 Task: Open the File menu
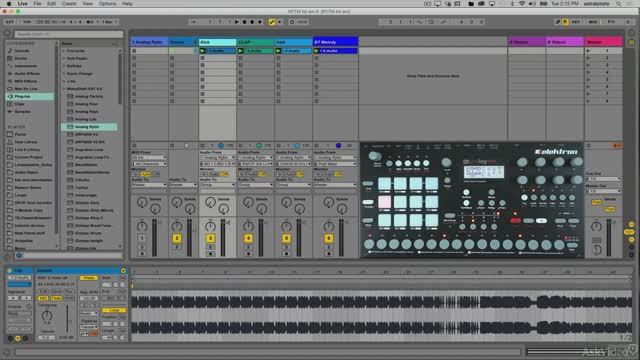(x=37, y=4)
